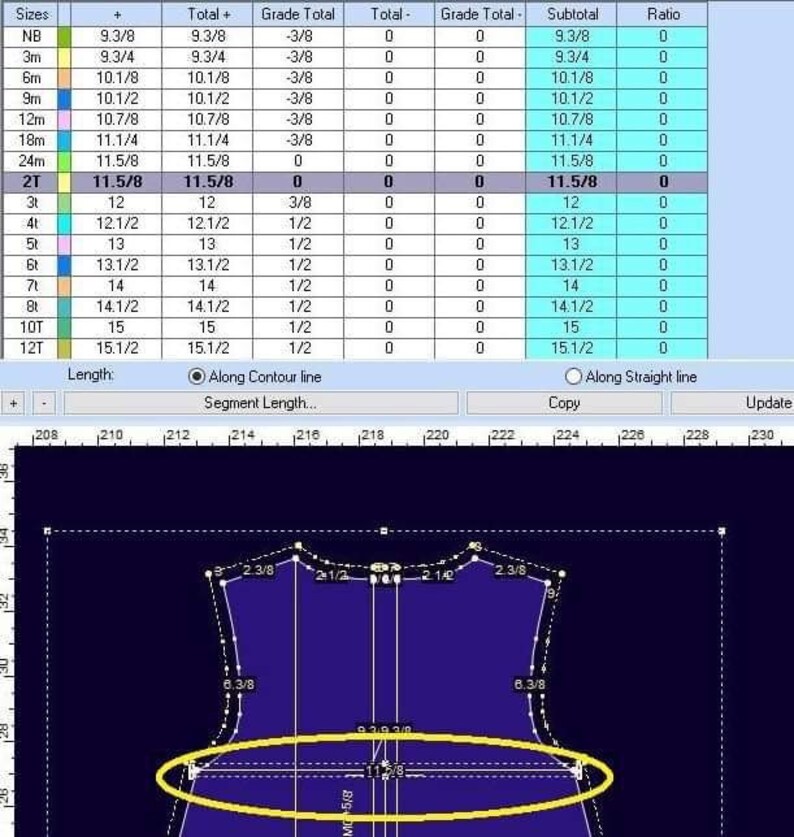Click the right 2.3/8 shoulder measurement label
Image resolution: width=794 pixels, height=837 pixels.
click(510, 570)
